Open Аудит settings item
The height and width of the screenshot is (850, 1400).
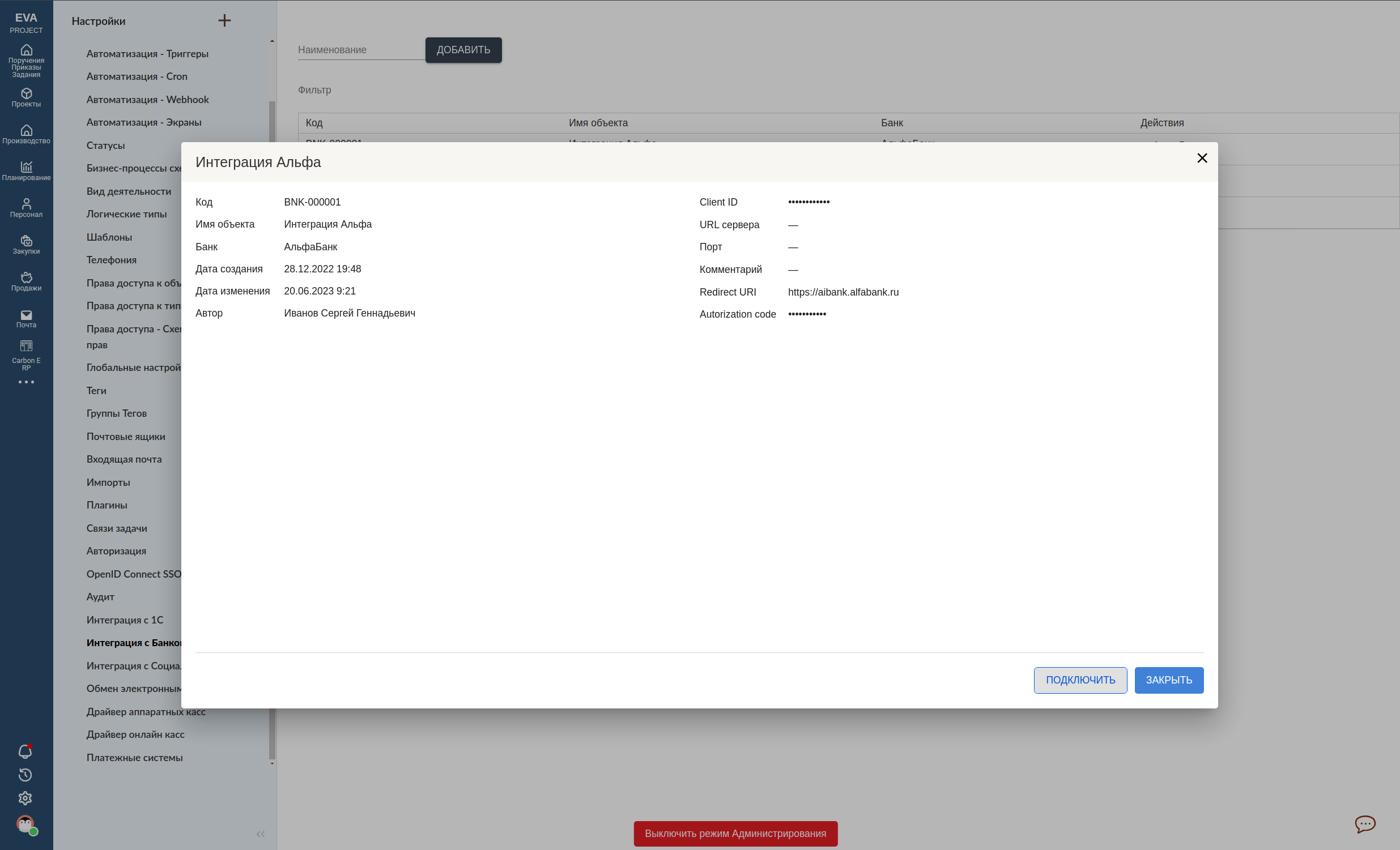(x=100, y=597)
